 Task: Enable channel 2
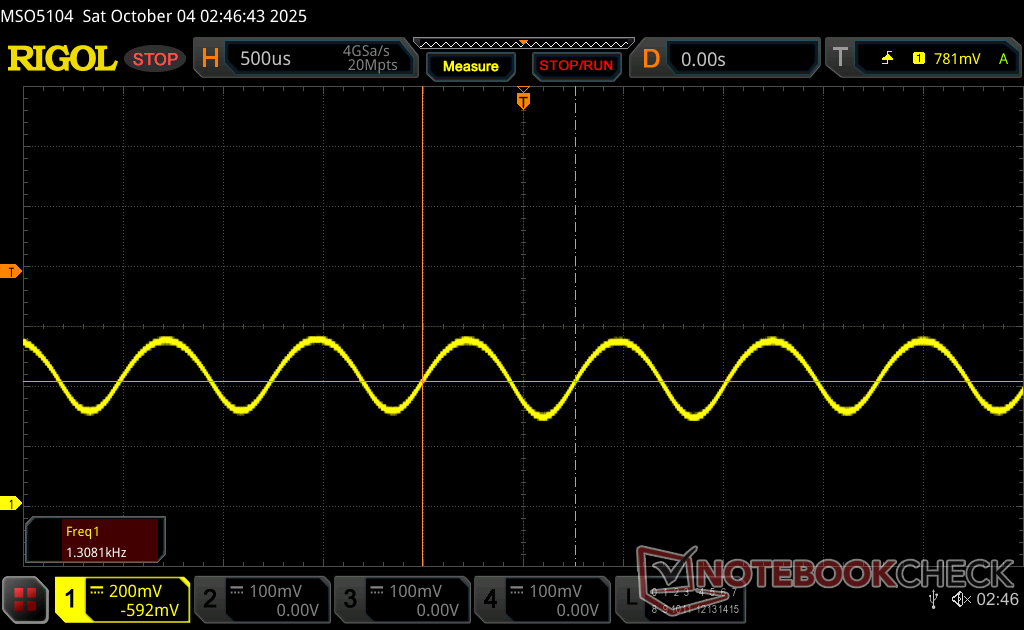click(x=260, y=599)
